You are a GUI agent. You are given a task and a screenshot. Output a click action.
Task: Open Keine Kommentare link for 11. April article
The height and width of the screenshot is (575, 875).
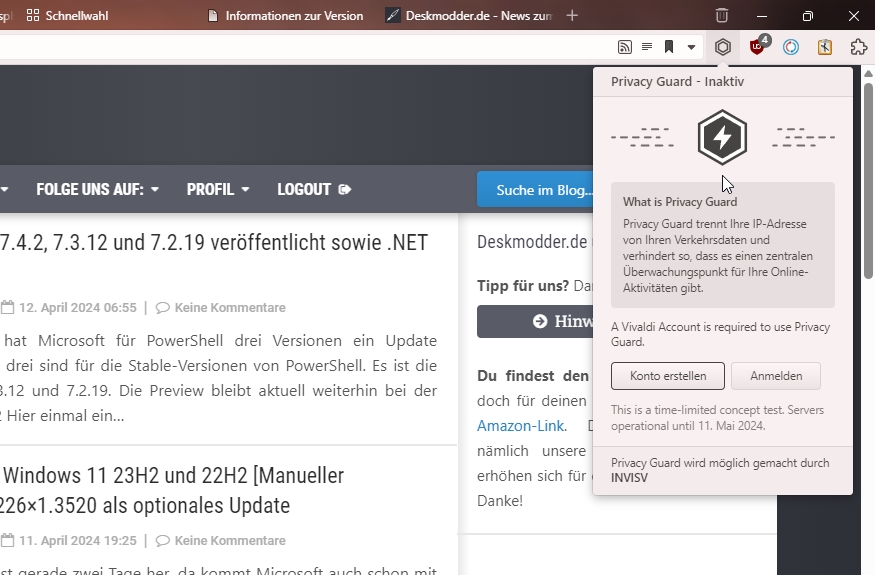tap(230, 540)
